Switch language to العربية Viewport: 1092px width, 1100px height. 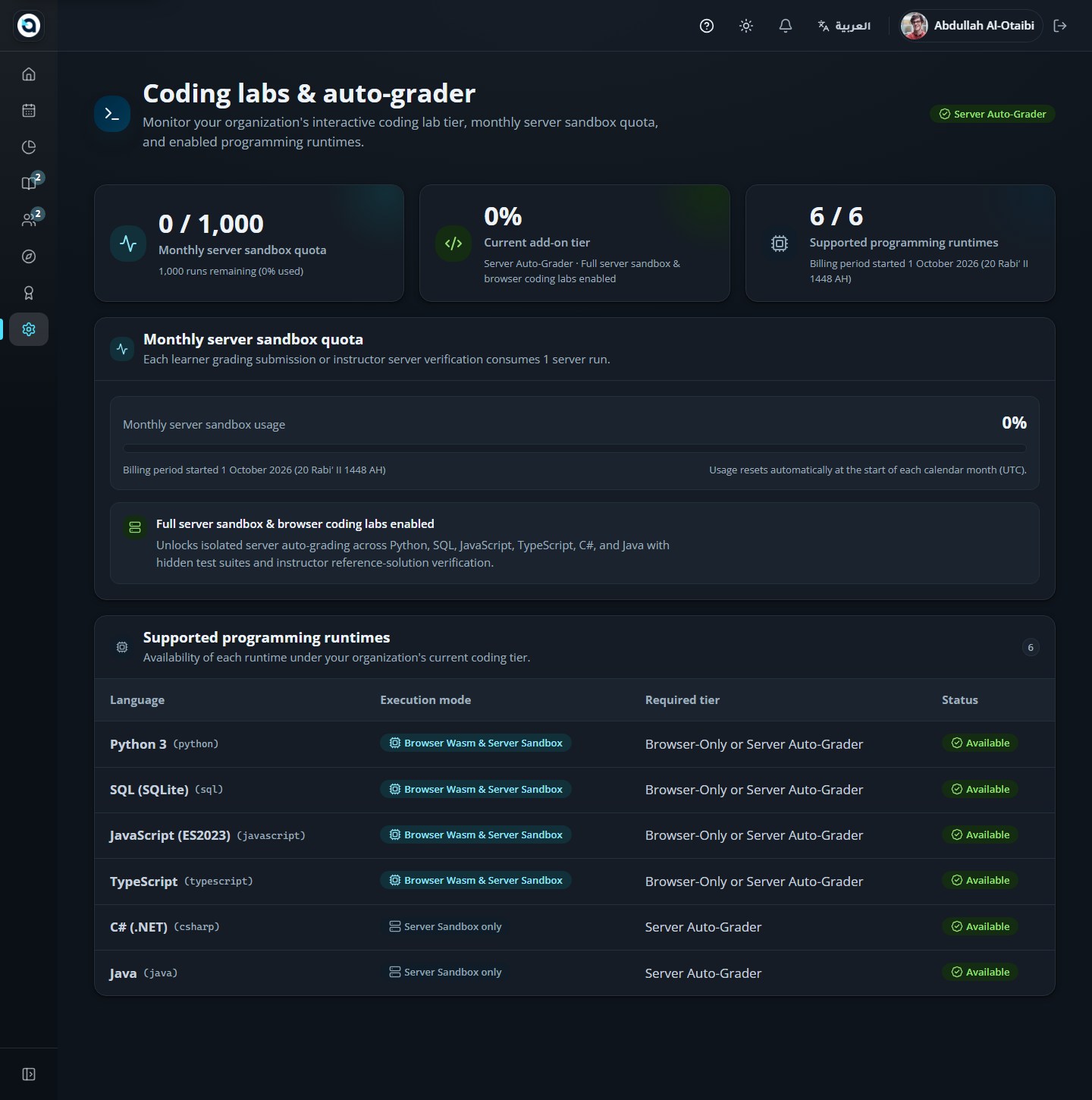(844, 26)
